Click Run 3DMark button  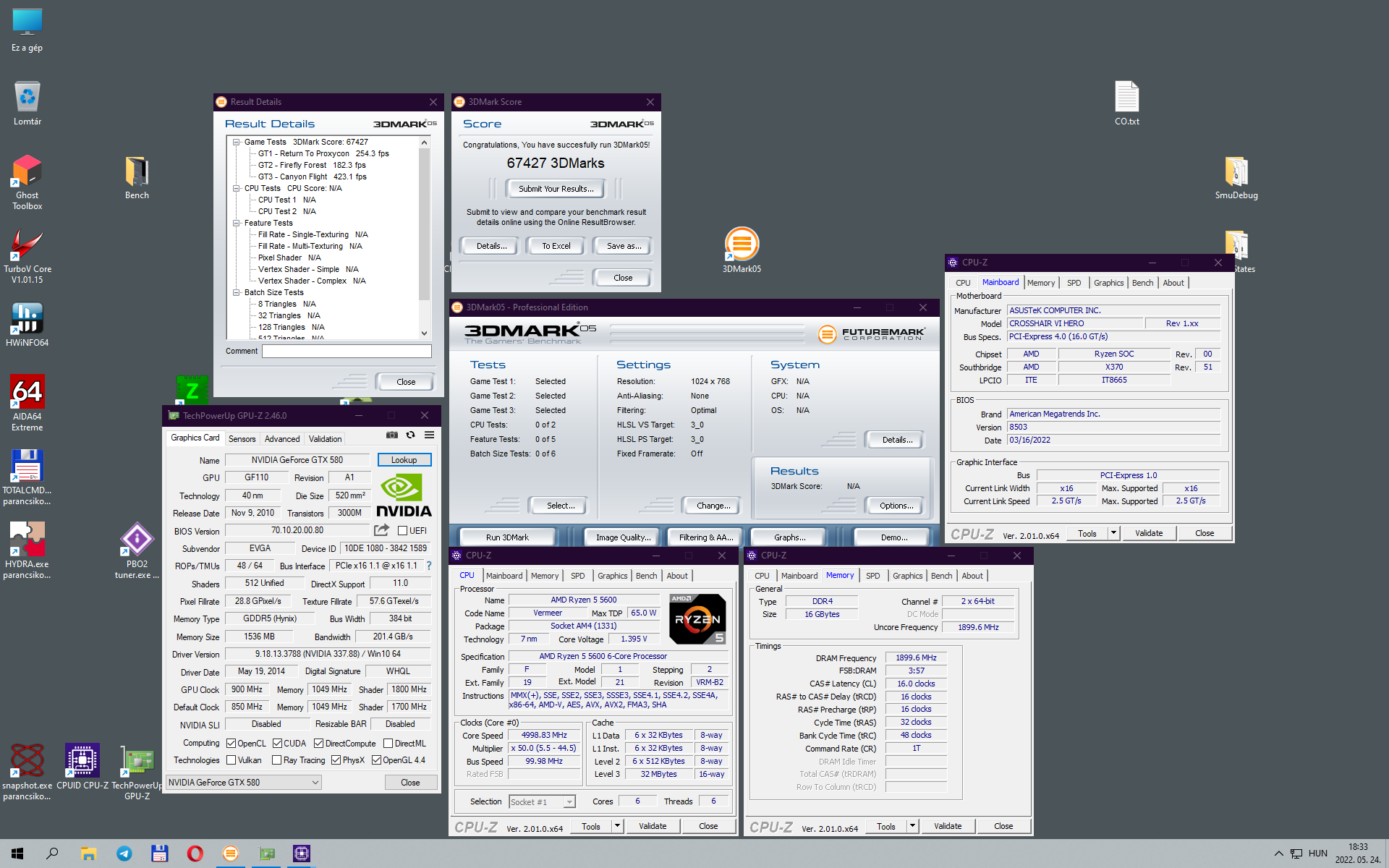click(507, 537)
